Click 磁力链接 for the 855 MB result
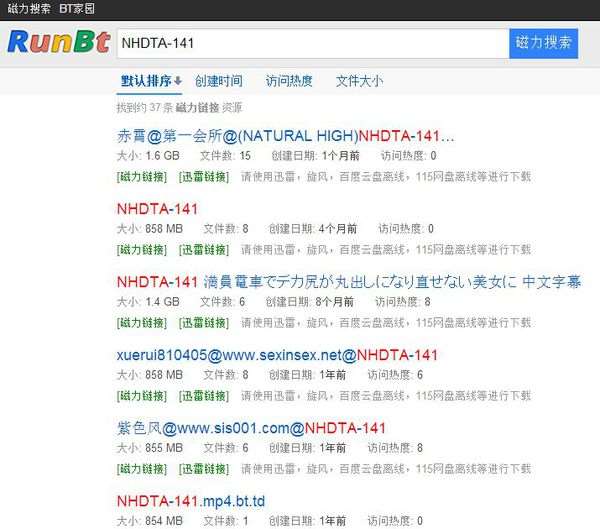 (x=142, y=469)
